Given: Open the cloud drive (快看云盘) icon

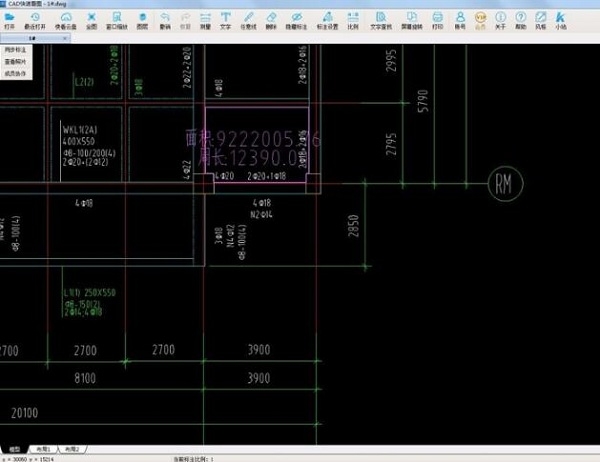Looking at the screenshot, I should coord(66,21).
